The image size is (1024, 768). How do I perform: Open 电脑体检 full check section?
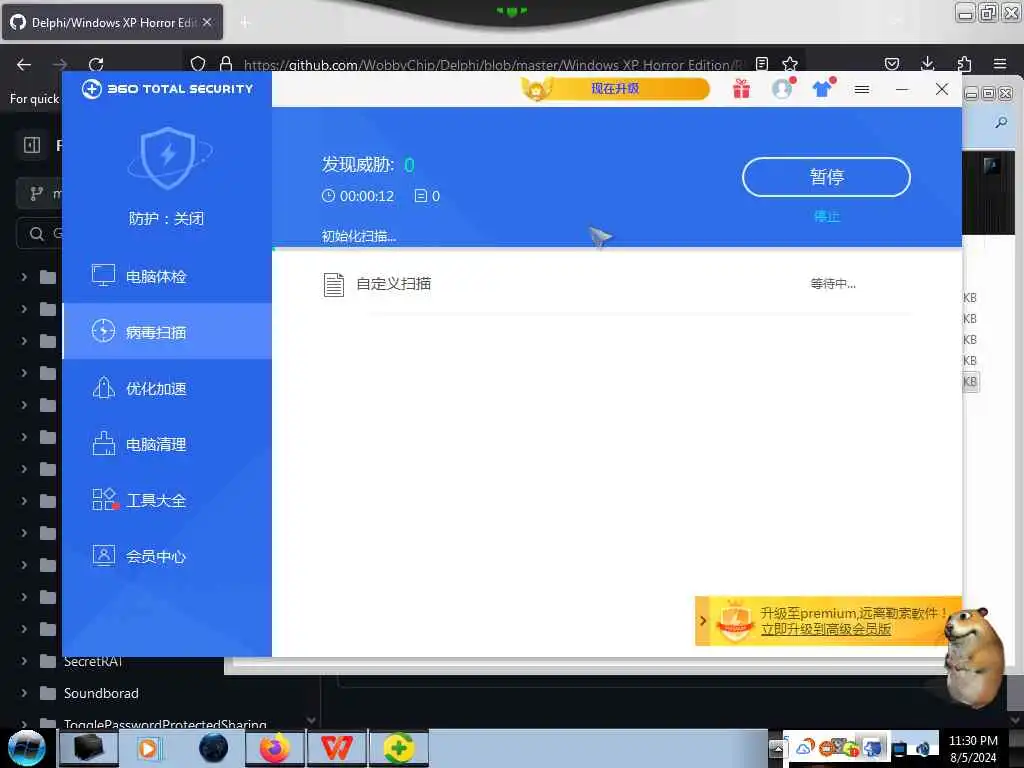[x=167, y=276]
